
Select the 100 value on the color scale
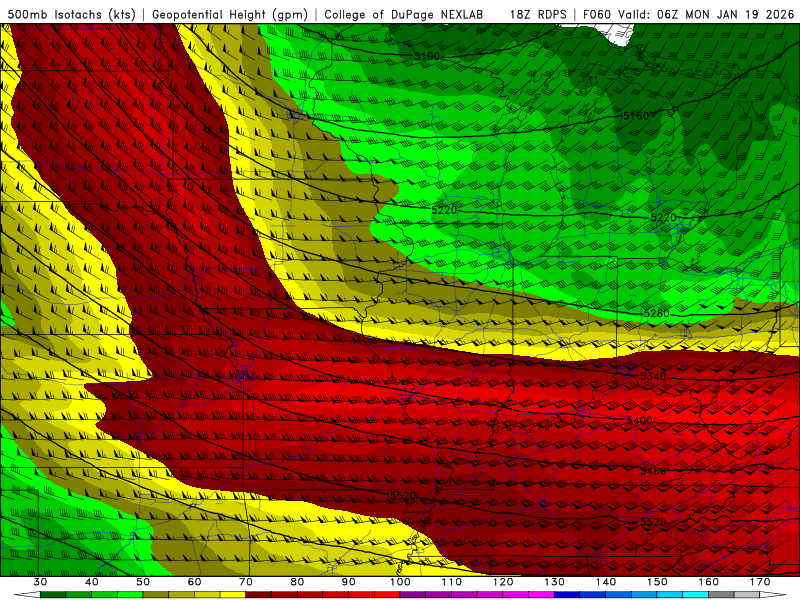point(400,582)
